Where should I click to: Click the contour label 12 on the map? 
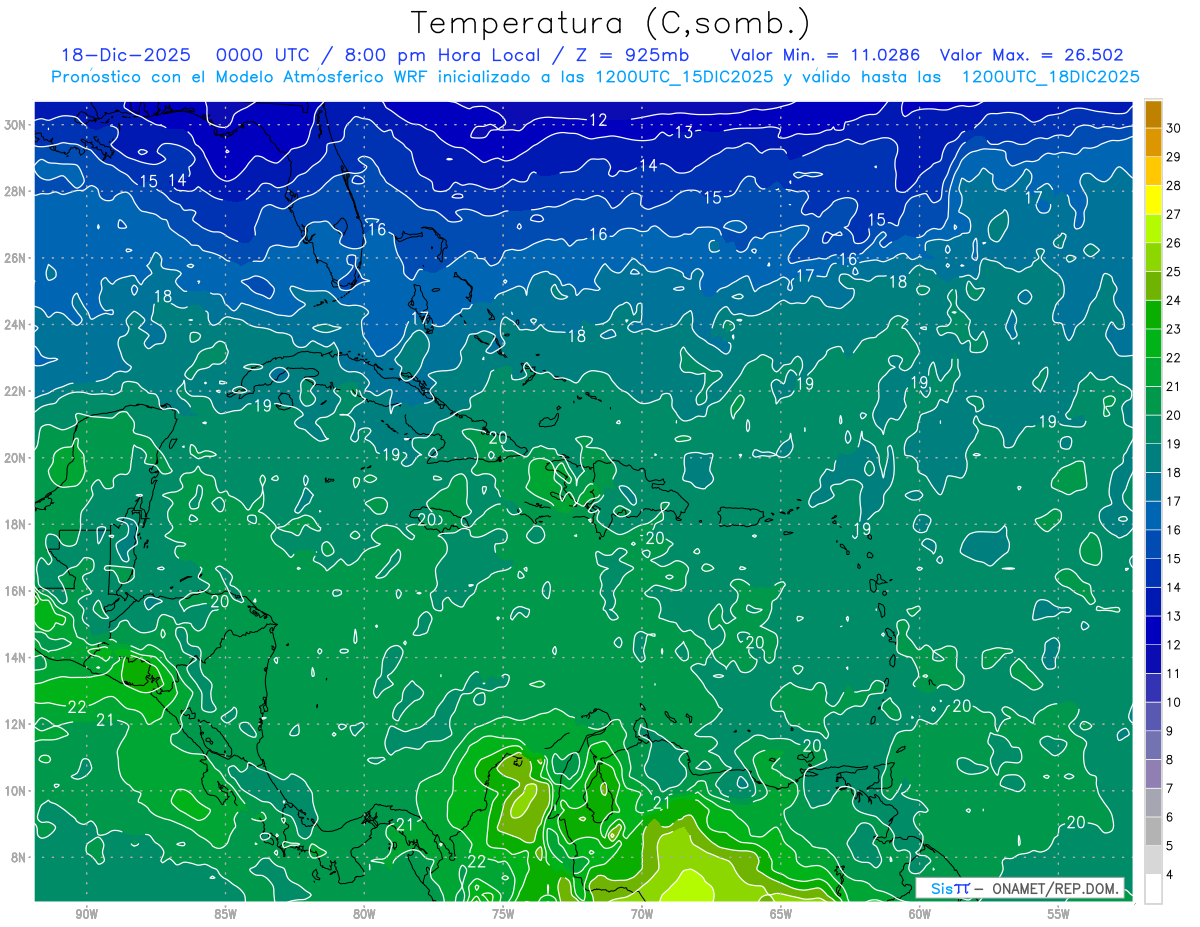pyautogui.click(x=598, y=120)
